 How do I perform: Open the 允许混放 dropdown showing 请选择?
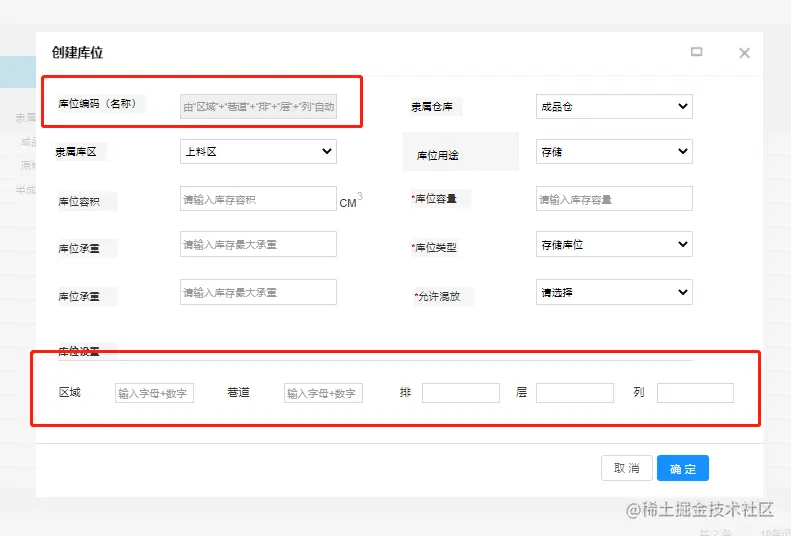click(614, 292)
